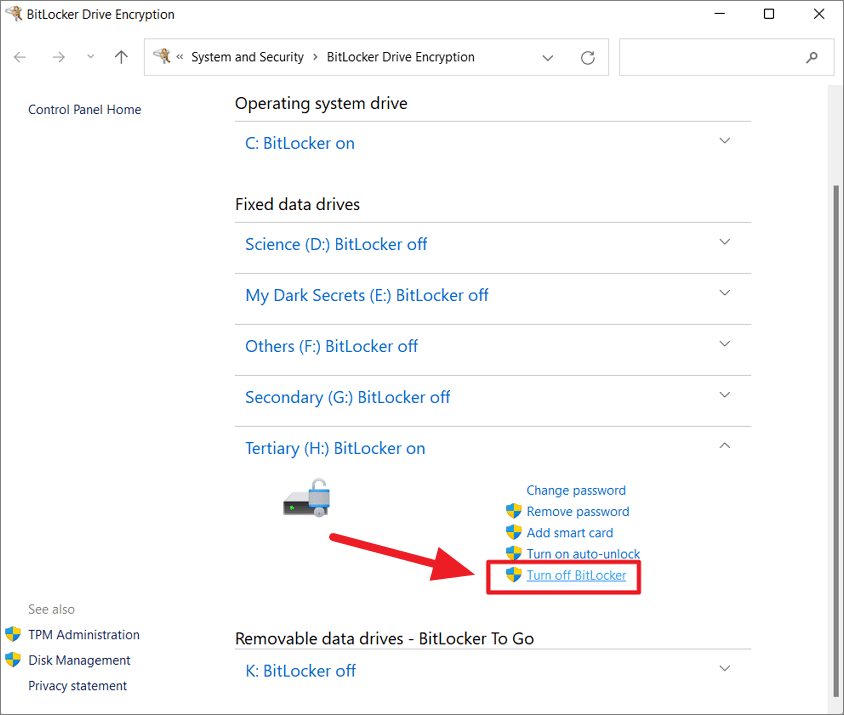The image size is (844, 715).
Task: Maximize the BitLocker window
Action: click(x=769, y=13)
